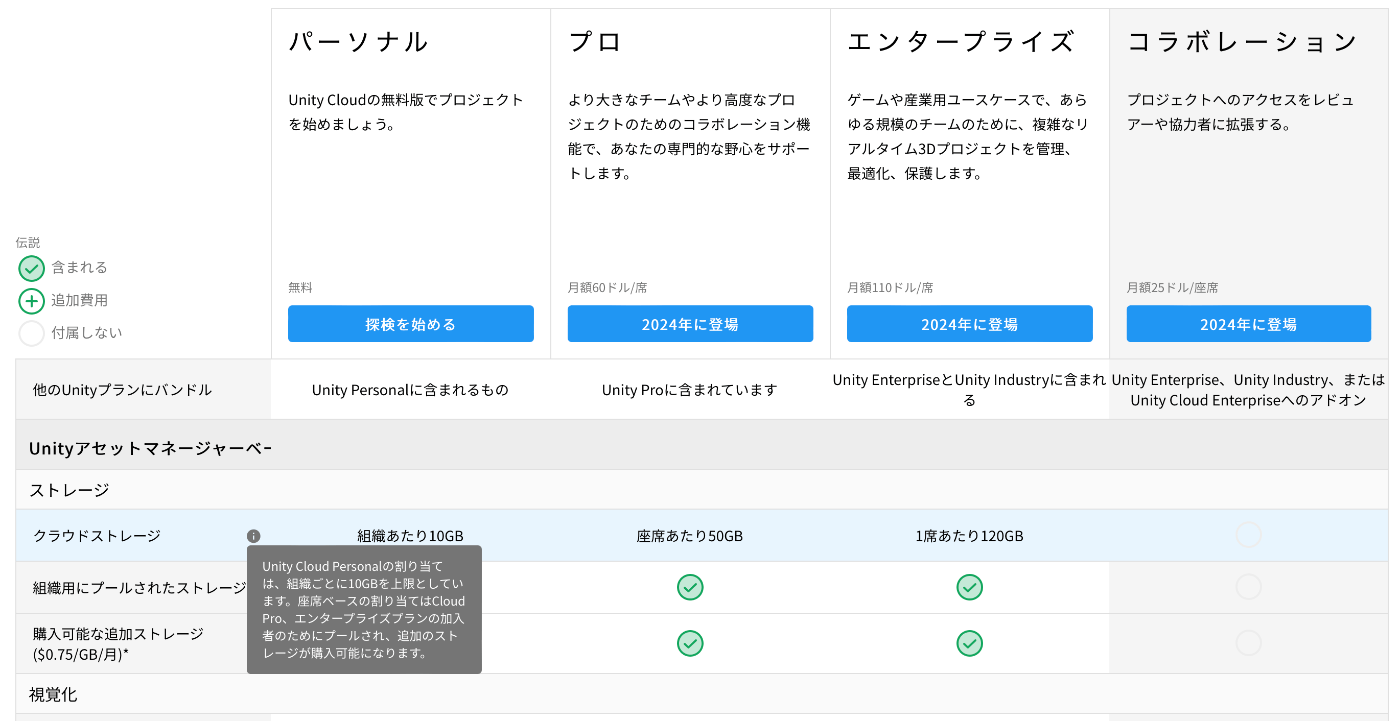Viewport: 1400px width, 721px height.
Task: Click the 無料 price text under パーソナル
Action: 300,287
